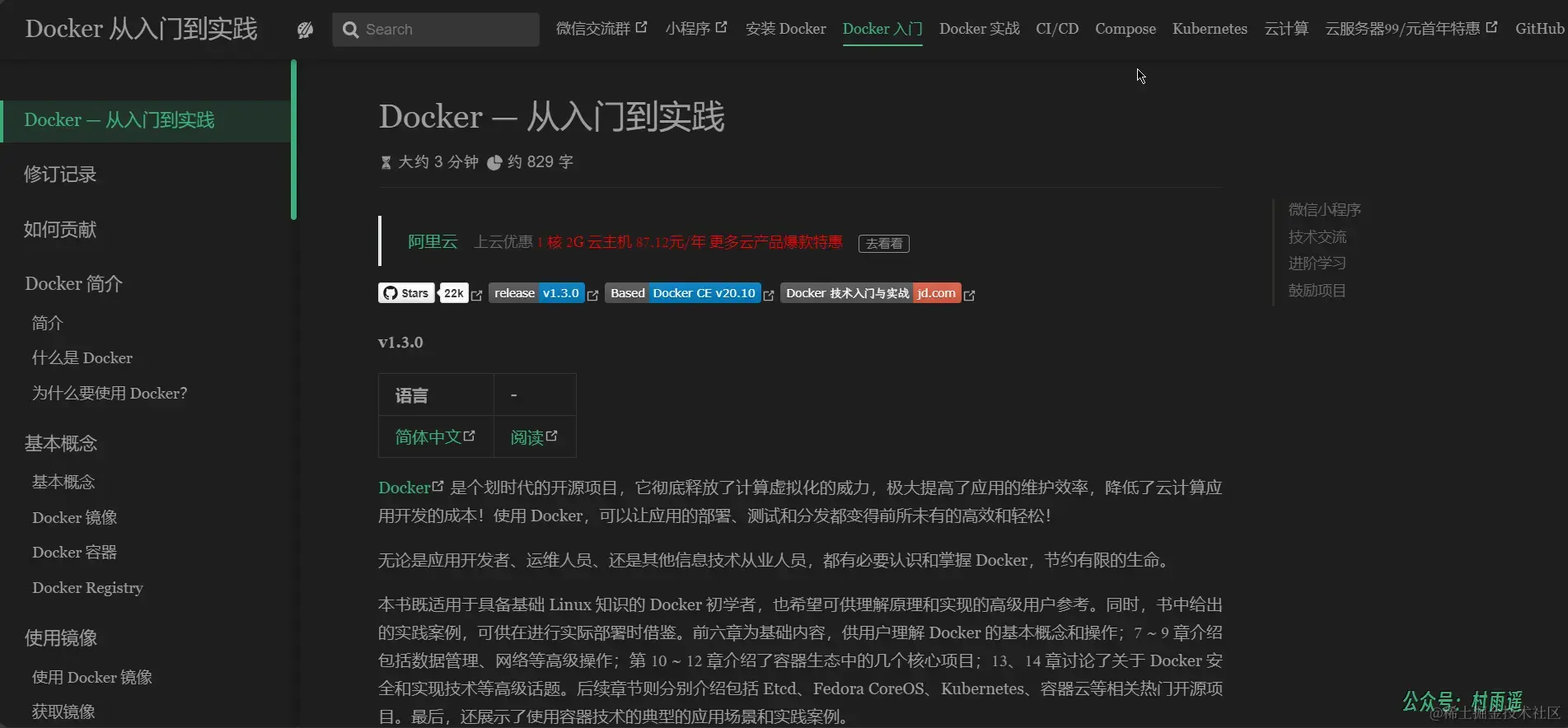Open 如何贡献 in the sidebar

tap(60, 230)
